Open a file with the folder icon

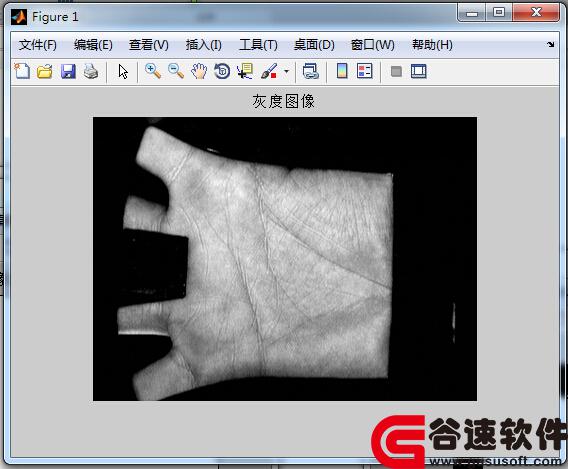point(45,71)
